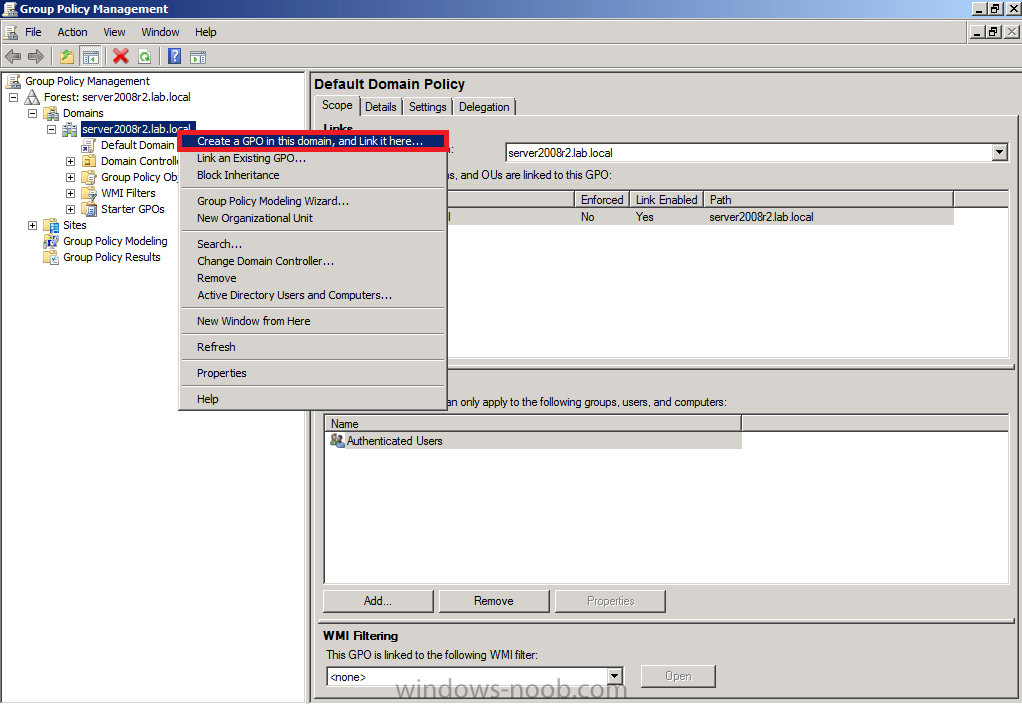Toggle Show/Hide Console Tree toolbar icon

point(90,57)
